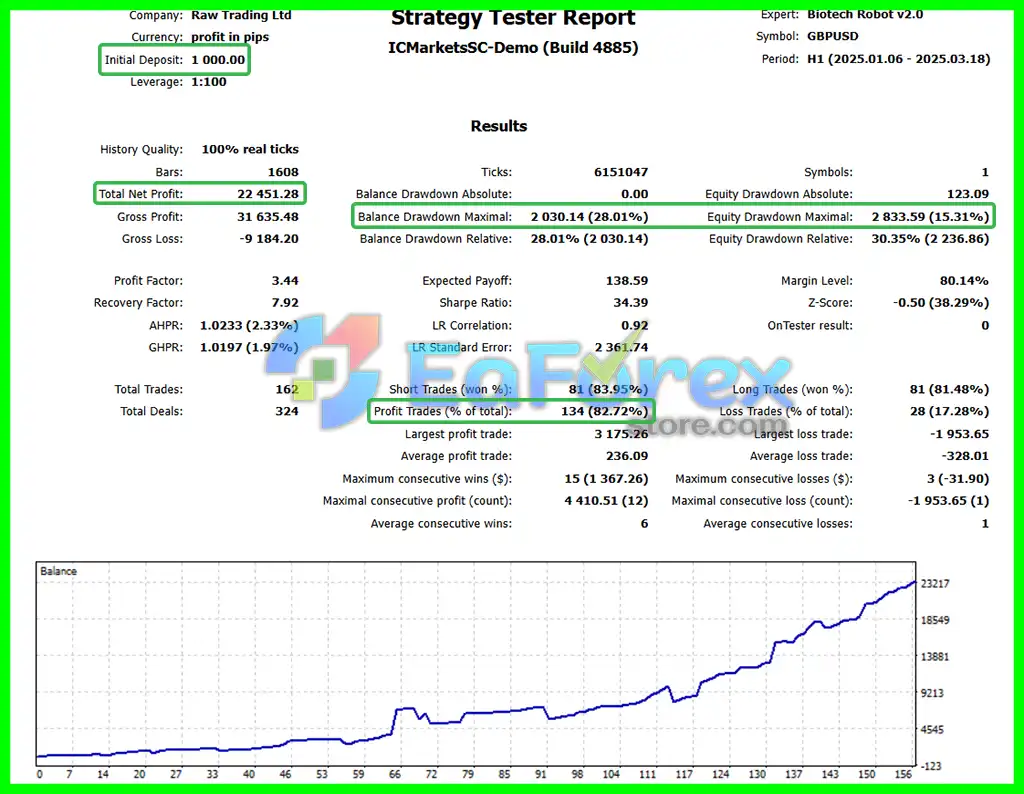Click Sharpe Ratio value "34.39"
Screen dimensions: 1024x794
[x=631, y=303]
